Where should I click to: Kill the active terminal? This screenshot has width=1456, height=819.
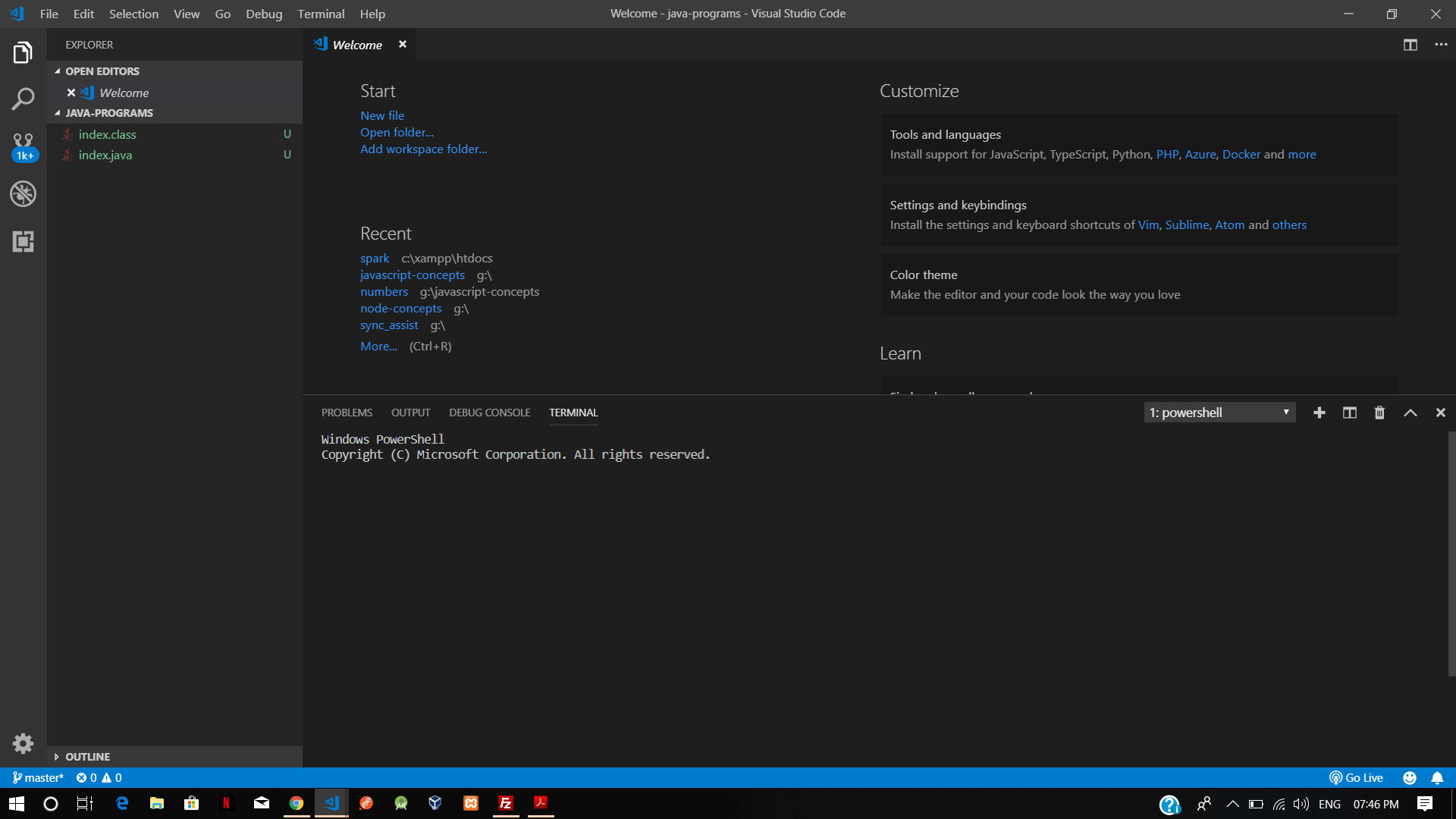(x=1379, y=413)
